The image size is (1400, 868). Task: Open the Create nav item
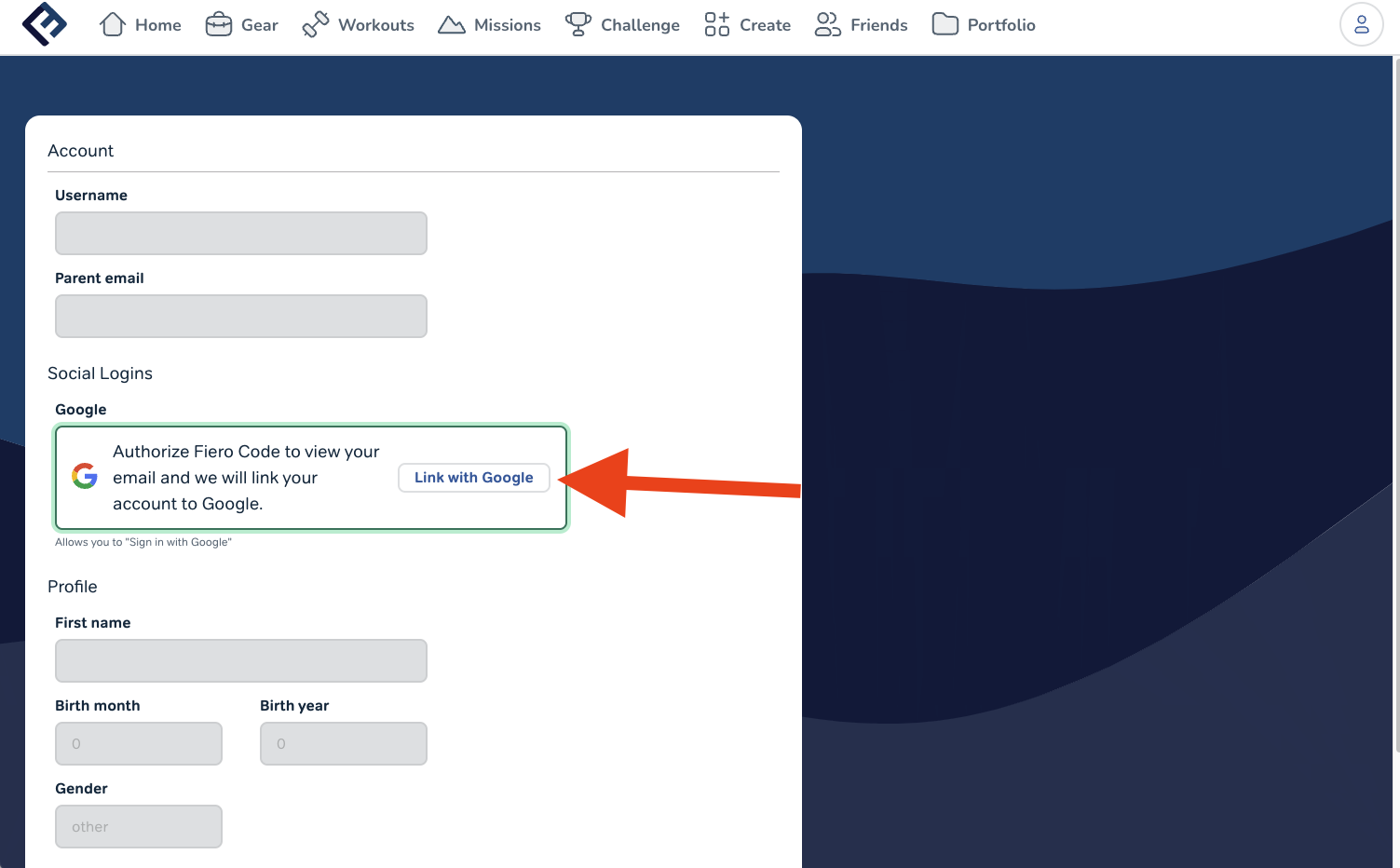748,24
